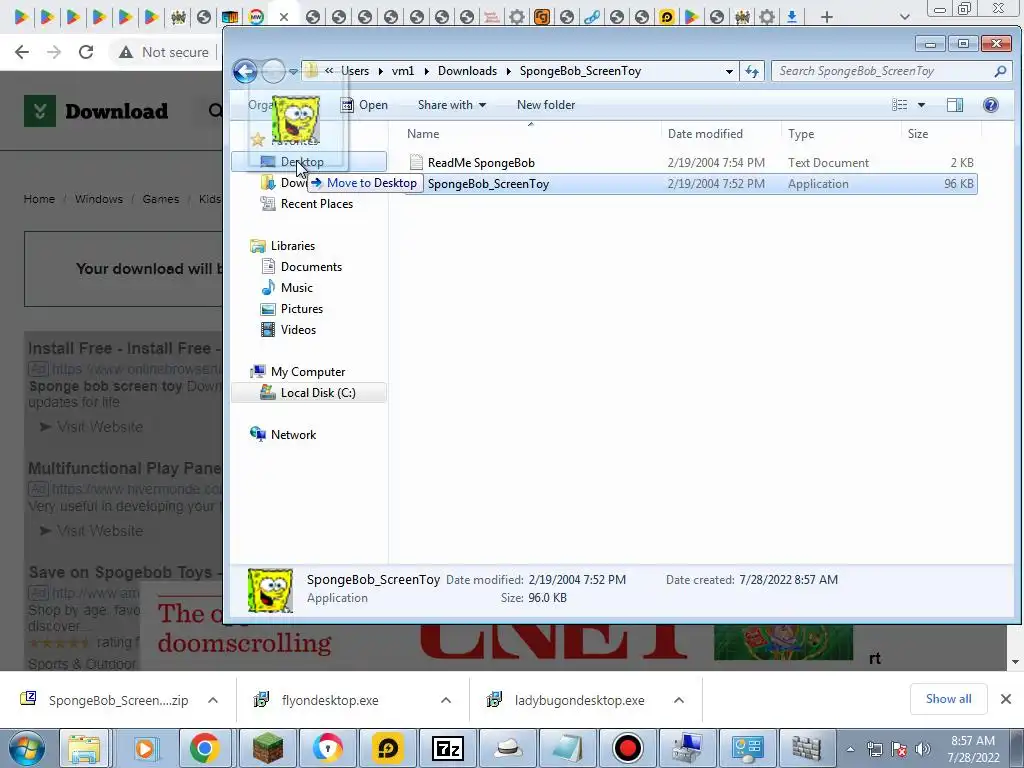Click vm1 in the address breadcrumb
1024x768 pixels.
click(403, 71)
